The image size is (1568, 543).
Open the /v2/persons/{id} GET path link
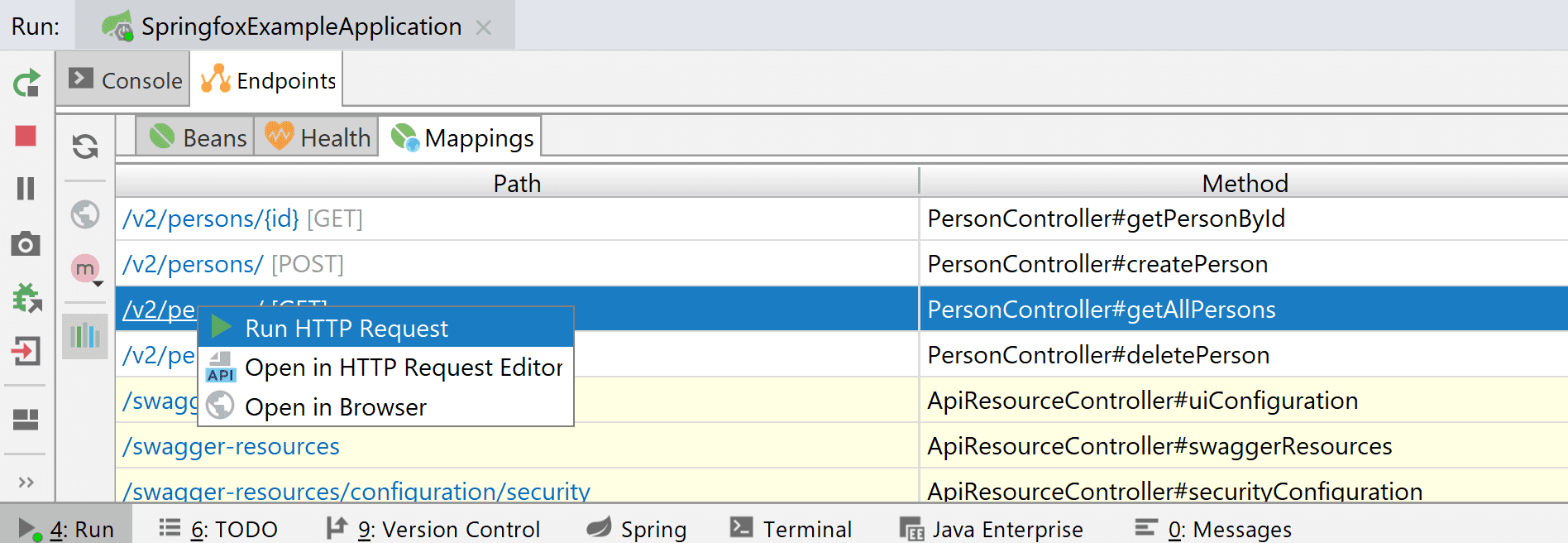click(211, 219)
